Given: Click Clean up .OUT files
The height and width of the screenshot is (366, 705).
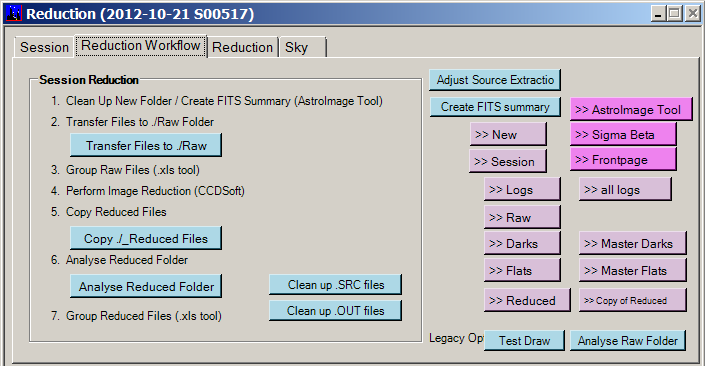Looking at the screenshot, I should pyautogui.click(x=335, y=311).
